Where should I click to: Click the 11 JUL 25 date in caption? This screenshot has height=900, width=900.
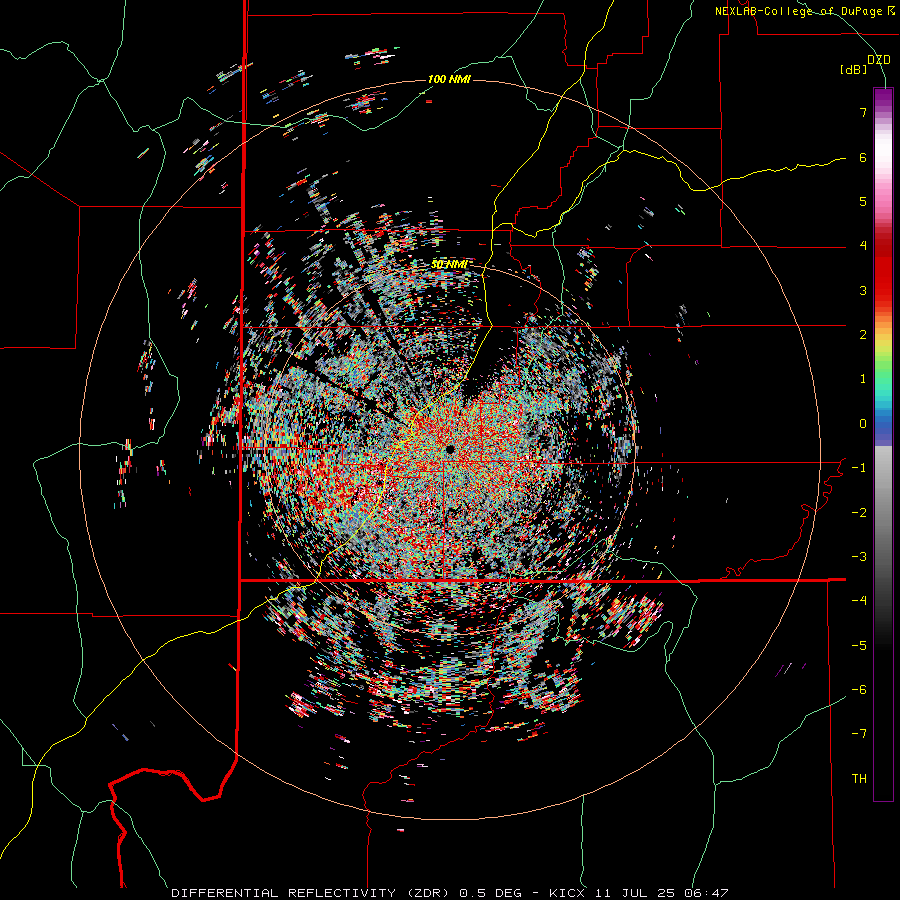[x=635, y=893]
